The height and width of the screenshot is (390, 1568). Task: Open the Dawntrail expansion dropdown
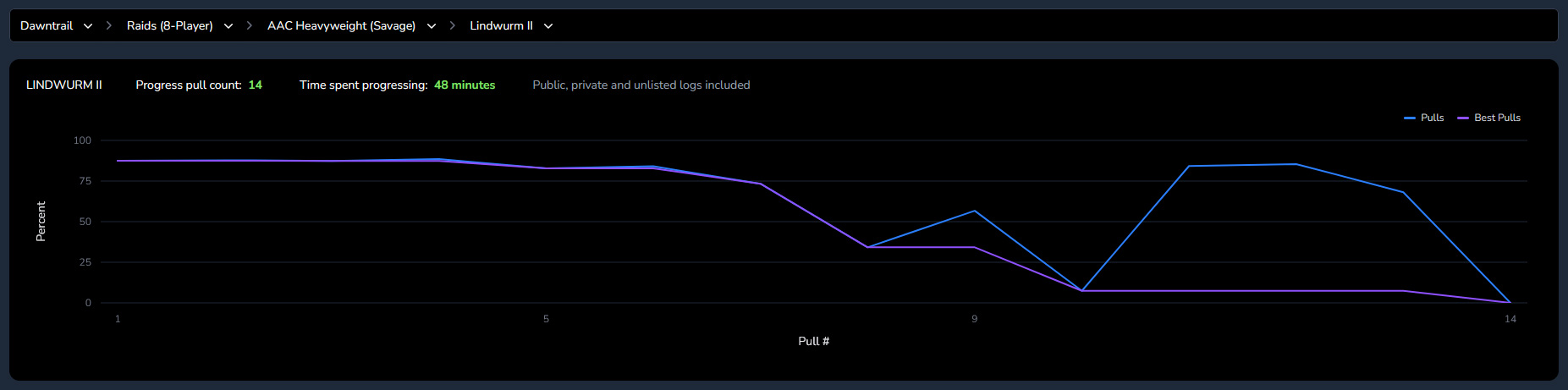(x=56, y=26)
